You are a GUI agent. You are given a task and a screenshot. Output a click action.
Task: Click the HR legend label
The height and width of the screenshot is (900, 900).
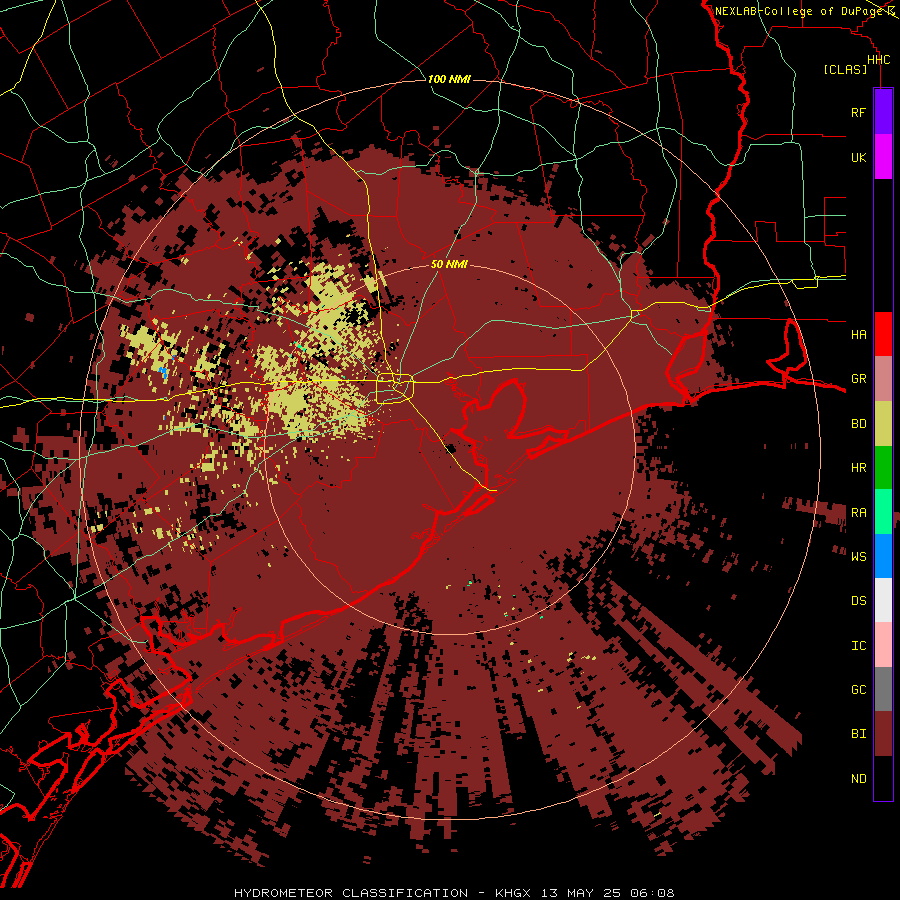(x=858, y=468)
